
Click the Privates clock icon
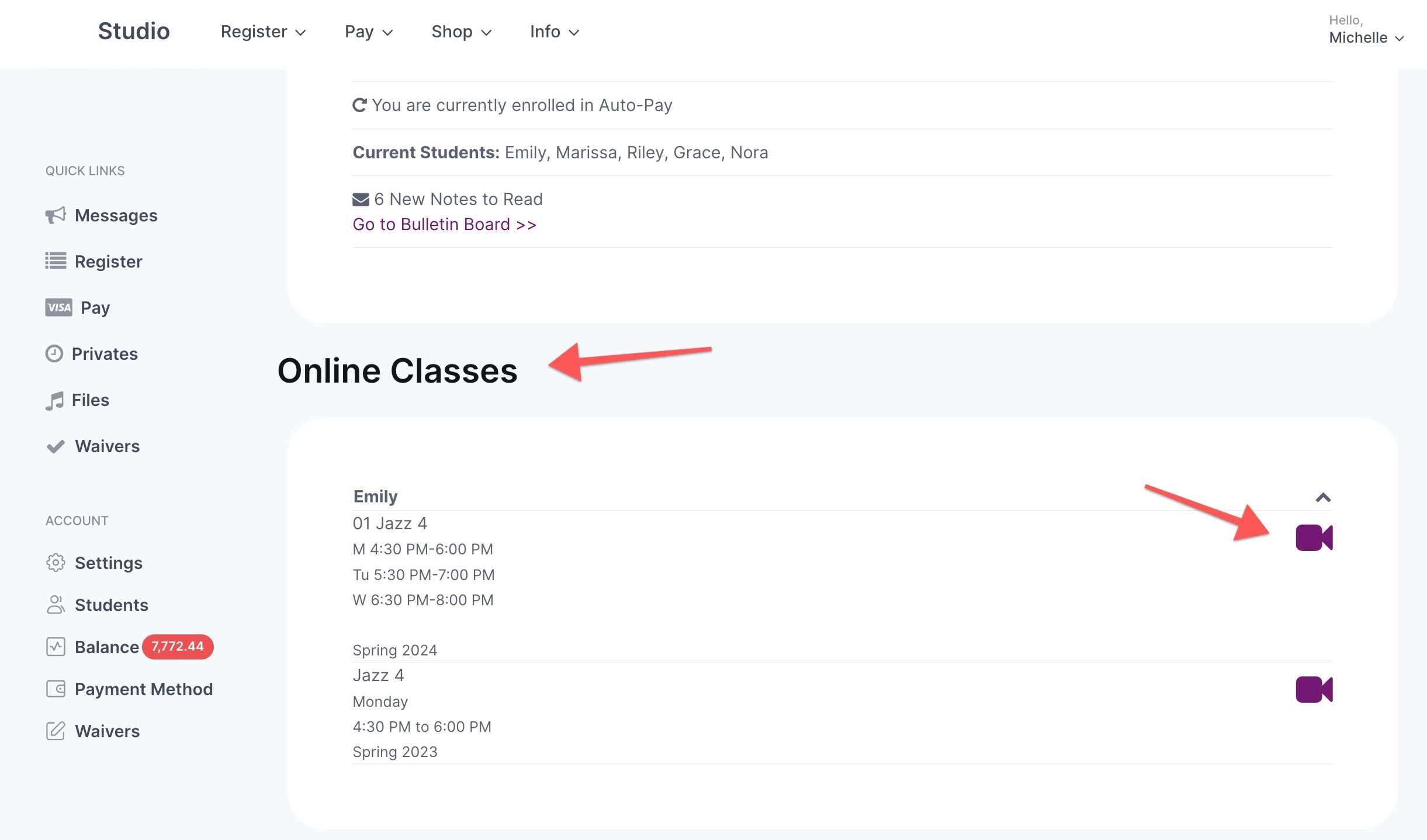(54, 353)
